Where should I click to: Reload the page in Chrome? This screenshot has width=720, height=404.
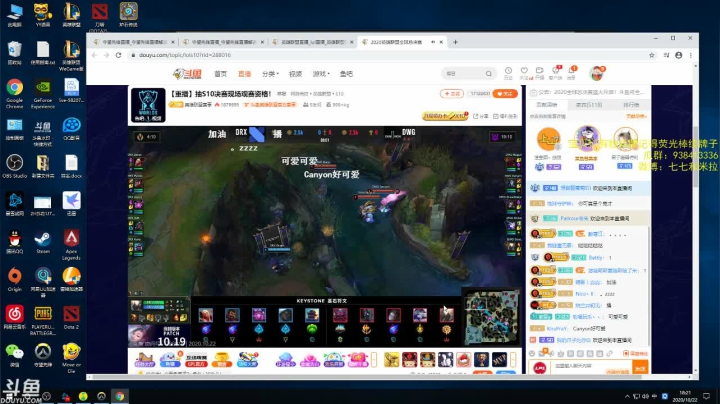118,55
